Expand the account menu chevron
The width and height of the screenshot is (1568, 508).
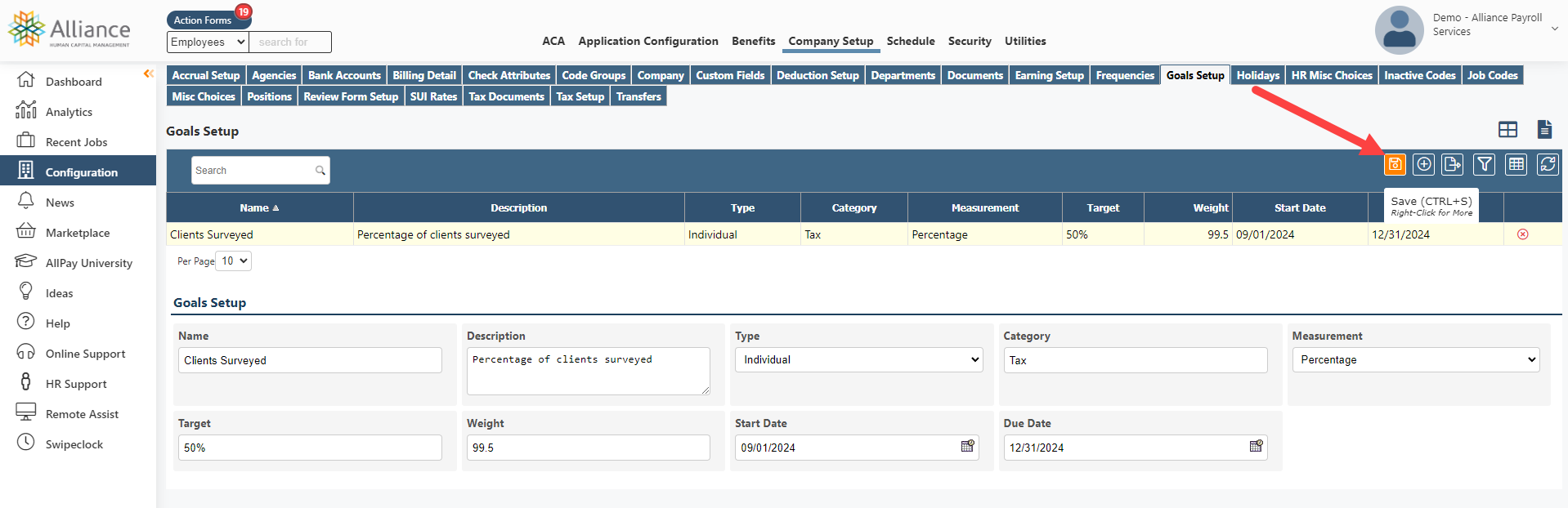click(1554, 29)
